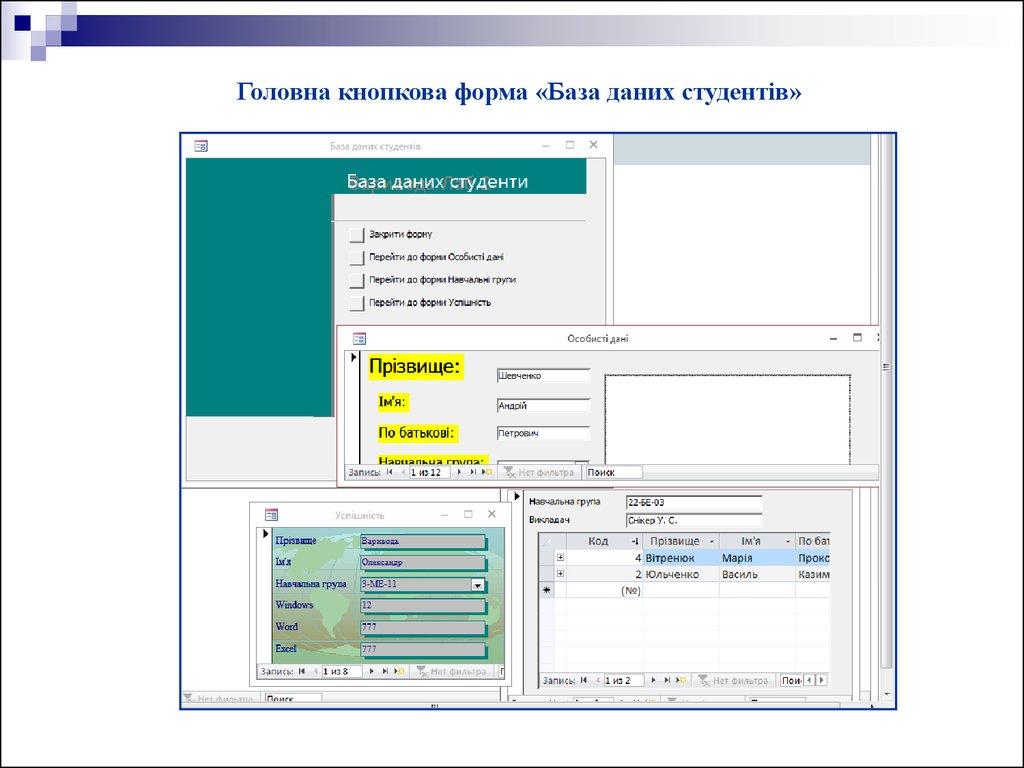Image resolution: width=1024 pixels, height=768 pixels.
Task: Go to first record in Успішність navigator
Action: click(x=302, y=672)
